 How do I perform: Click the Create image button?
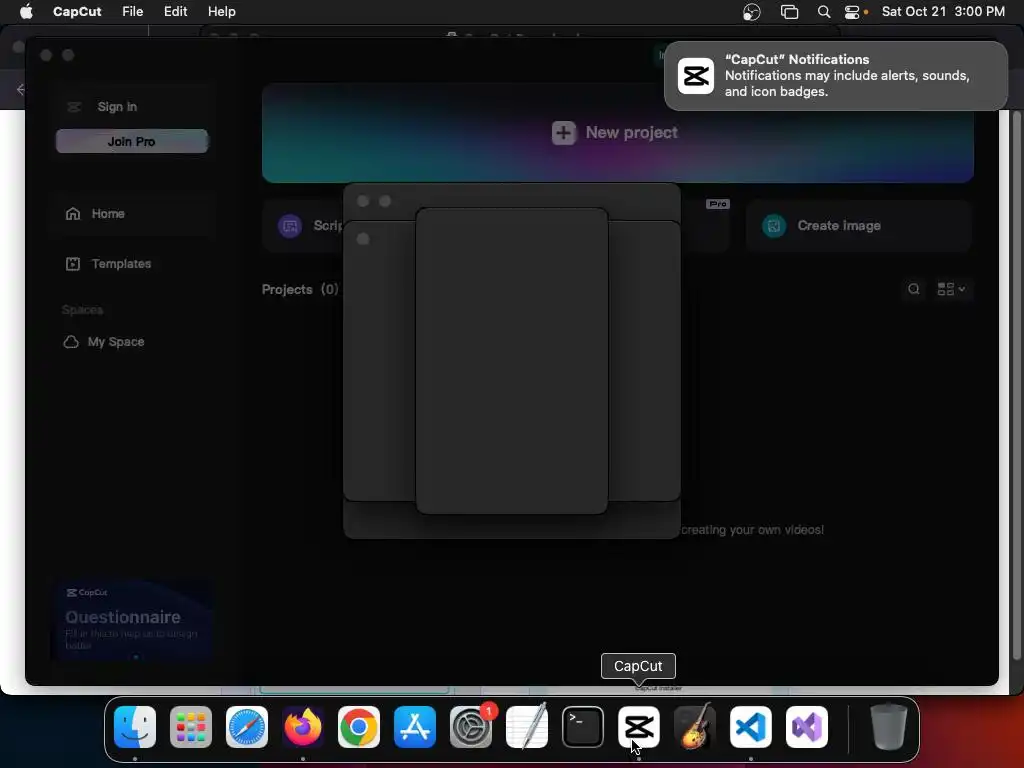[858, 226]
